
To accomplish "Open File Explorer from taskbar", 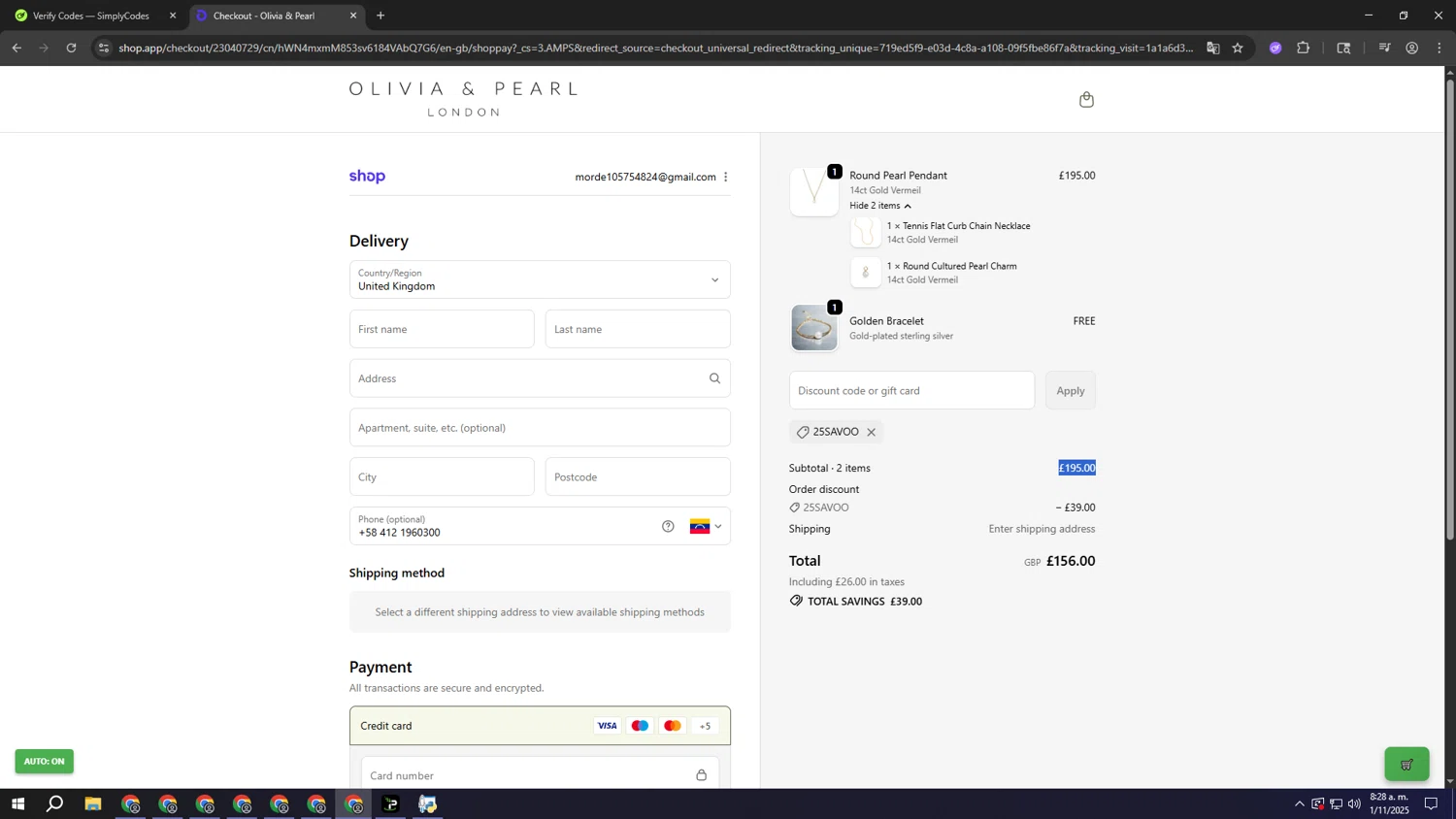I will pyautogui.click(x=93, y=803).
